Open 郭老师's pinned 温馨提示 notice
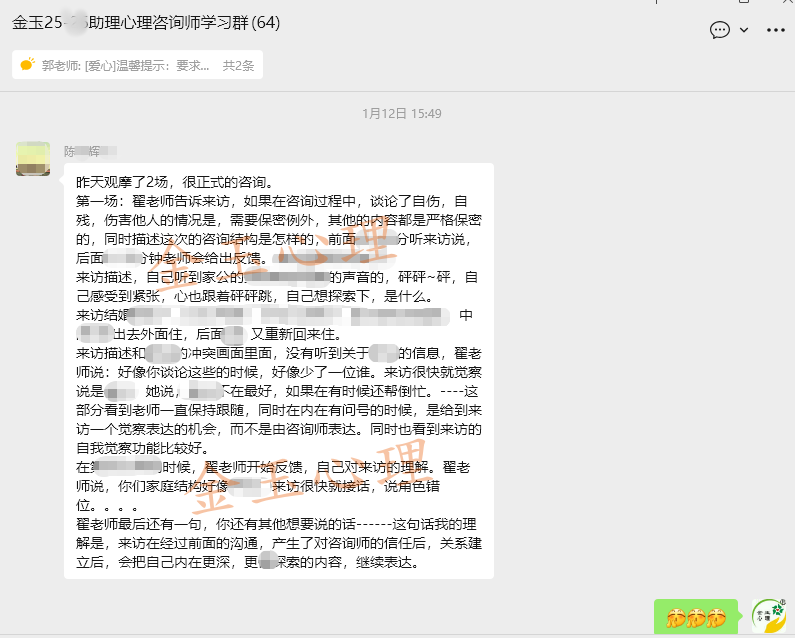This screenshot has width=795, height=638. [x=125, y=66]
